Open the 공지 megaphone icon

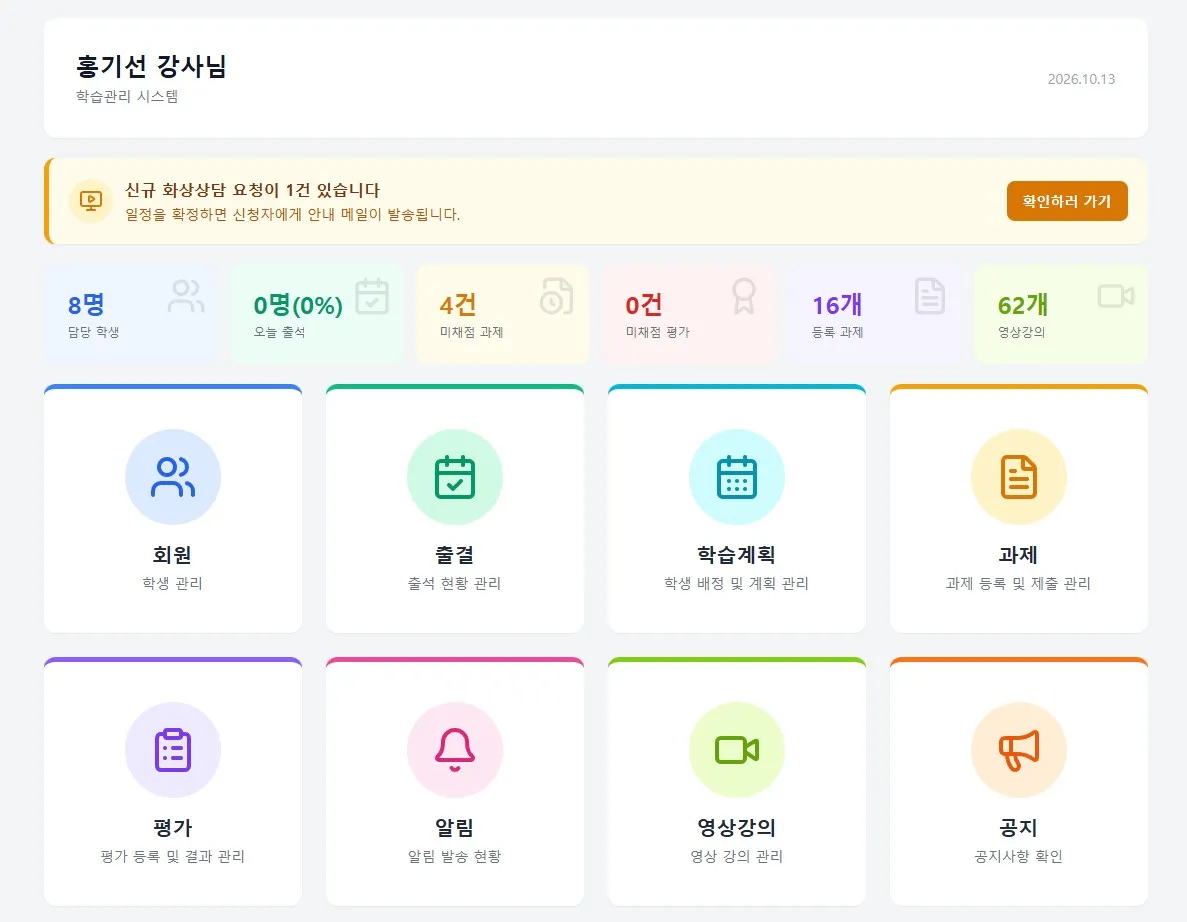(x=1019, y=750)
